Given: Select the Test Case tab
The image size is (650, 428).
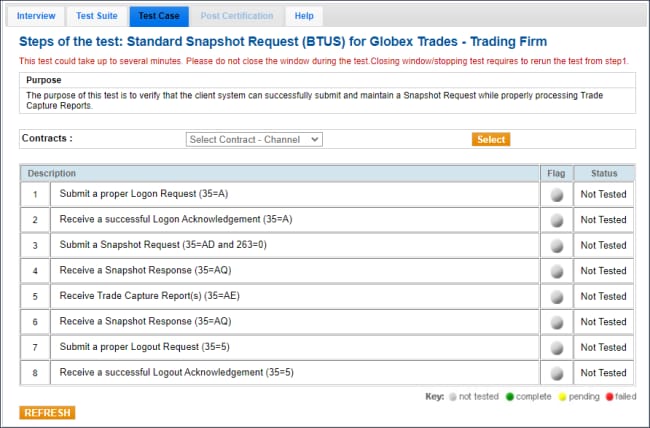Looking at the screenshot, I should (x=159, y=16).
